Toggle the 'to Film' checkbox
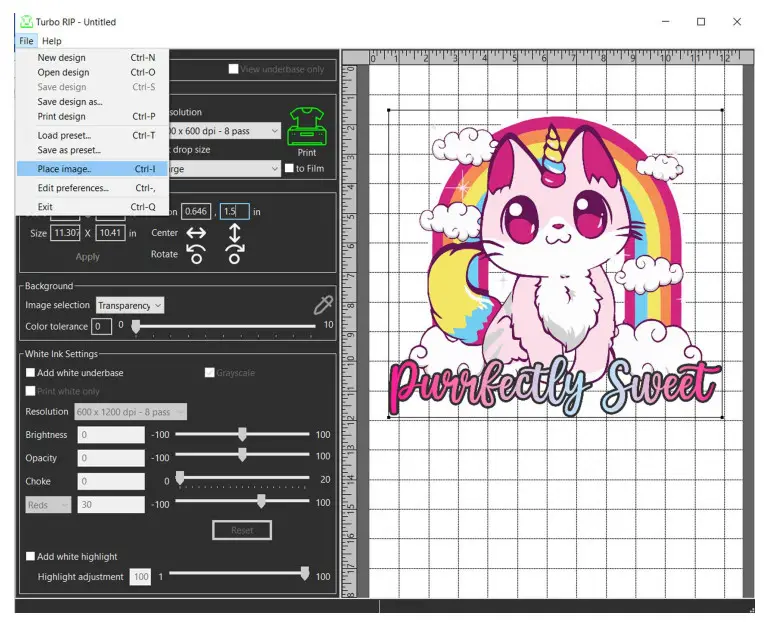Viewport: 767px width, 627px height. tap(289, 168)
